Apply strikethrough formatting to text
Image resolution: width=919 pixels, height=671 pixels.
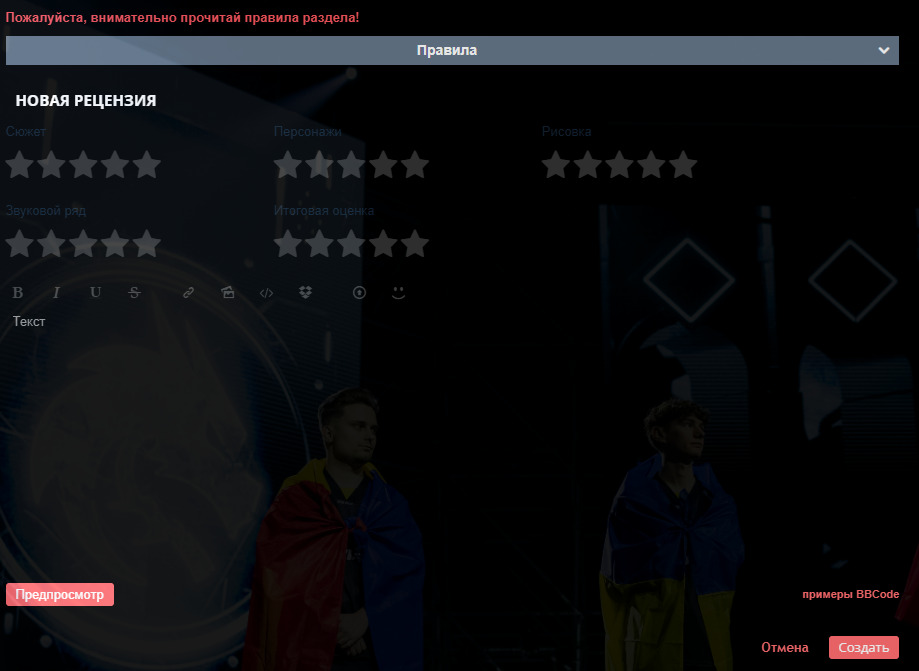click(x=134, y=292)
